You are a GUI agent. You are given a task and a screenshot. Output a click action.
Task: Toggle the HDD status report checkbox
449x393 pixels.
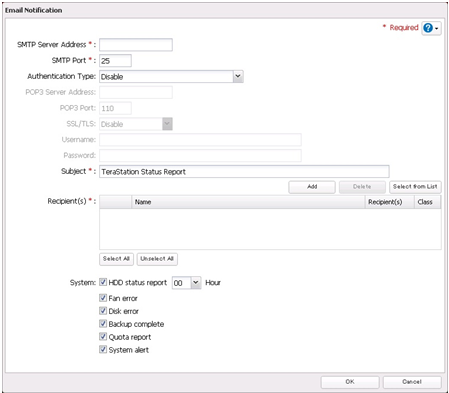point(103,282)
